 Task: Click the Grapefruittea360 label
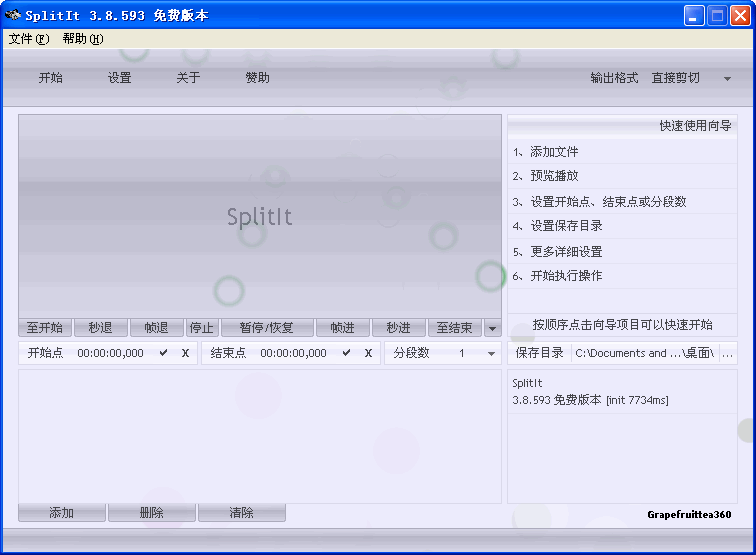point(689,514)
